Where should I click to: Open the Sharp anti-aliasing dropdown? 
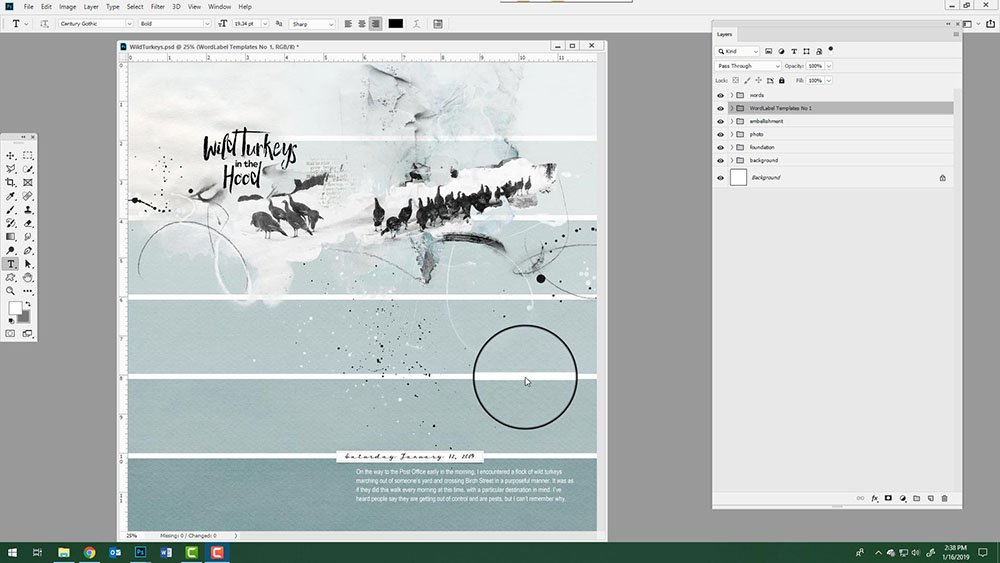click(312, 24)
